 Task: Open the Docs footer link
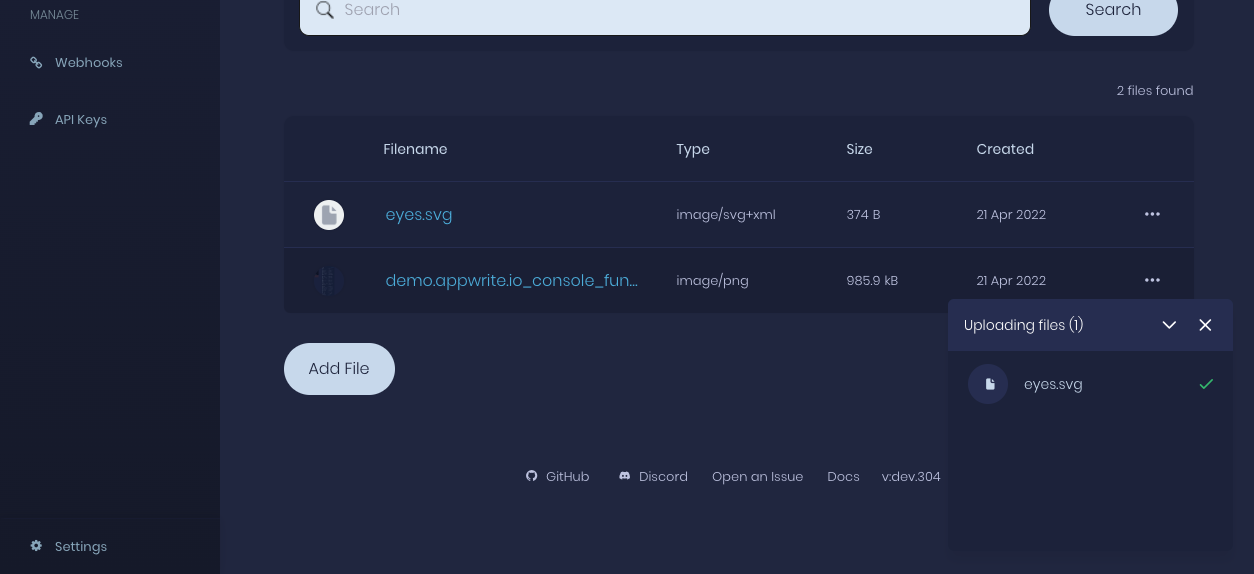click(843, 476)
